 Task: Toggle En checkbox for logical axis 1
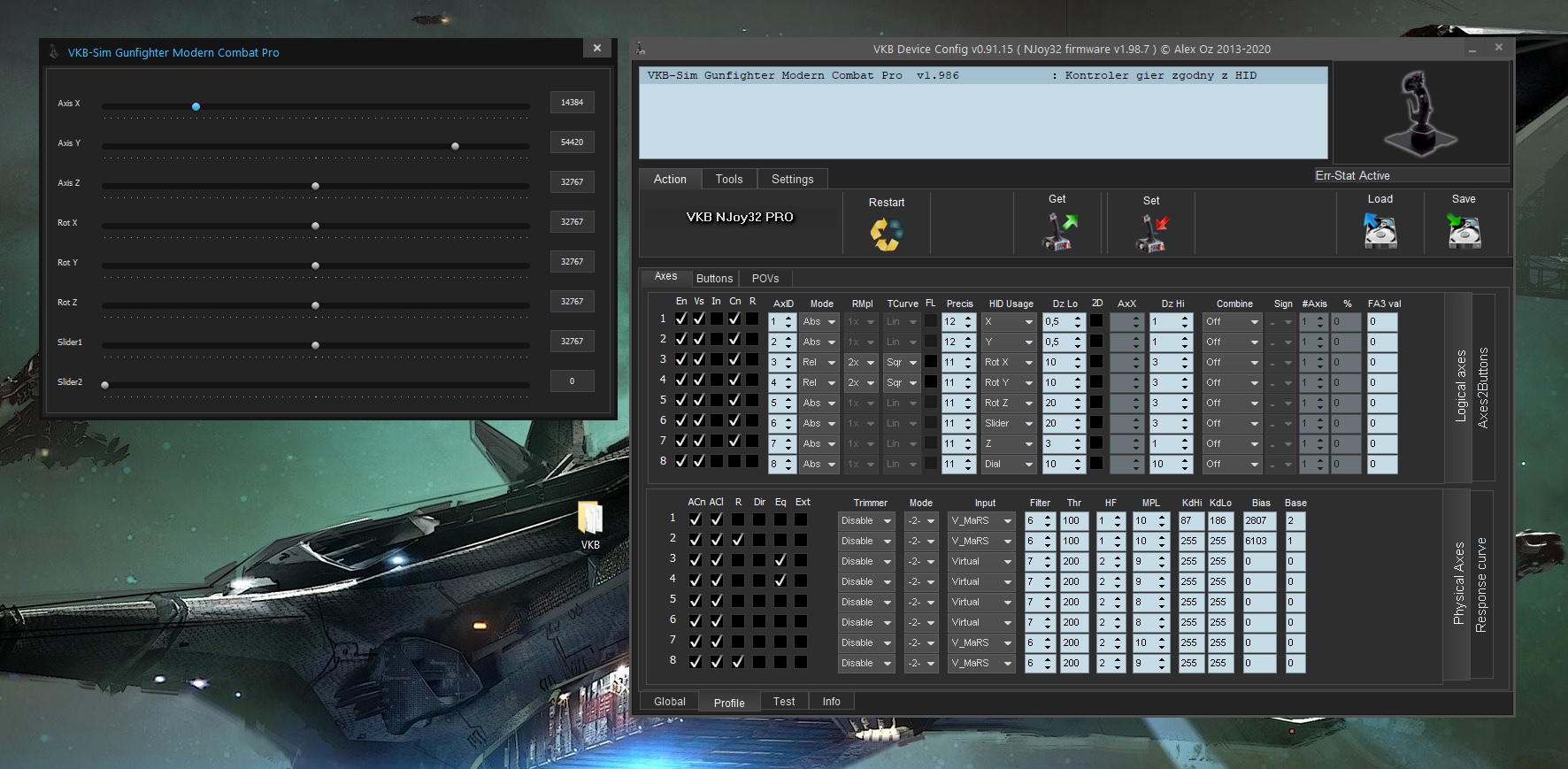681,319
